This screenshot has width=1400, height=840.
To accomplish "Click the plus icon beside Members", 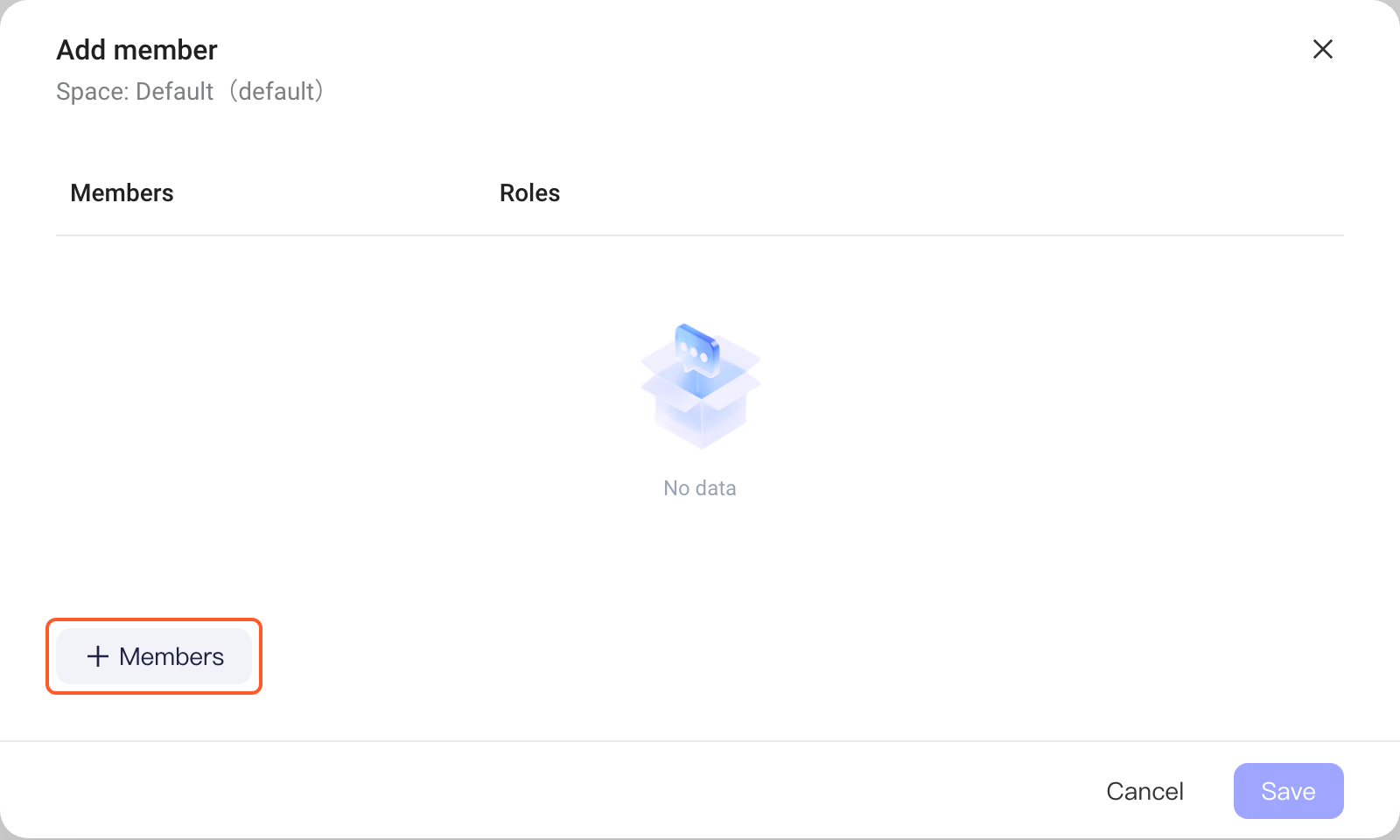I will click(98, 656).
